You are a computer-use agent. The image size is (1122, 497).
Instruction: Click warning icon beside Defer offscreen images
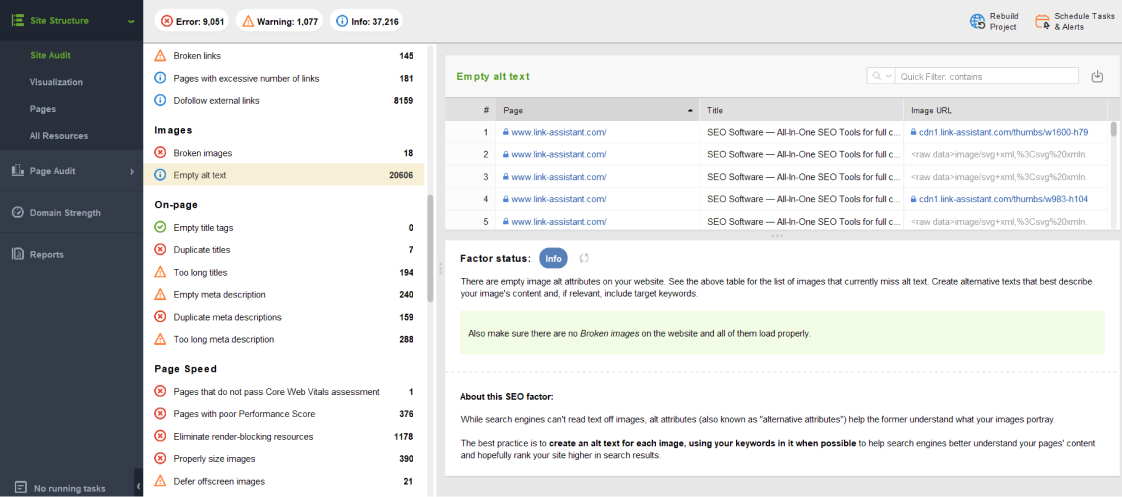click(160, 481)
